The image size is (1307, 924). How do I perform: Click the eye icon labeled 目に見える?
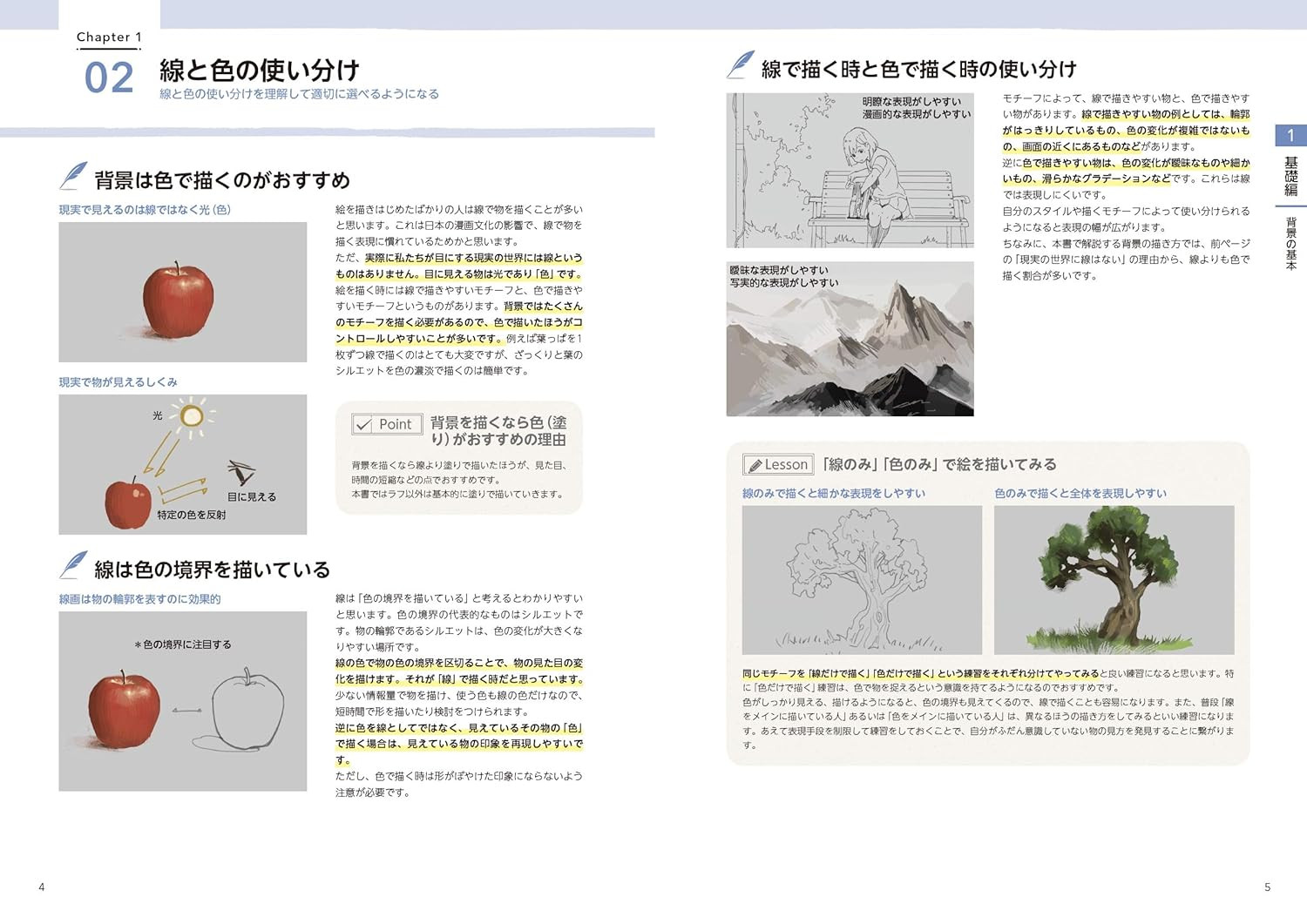point(242,472)
